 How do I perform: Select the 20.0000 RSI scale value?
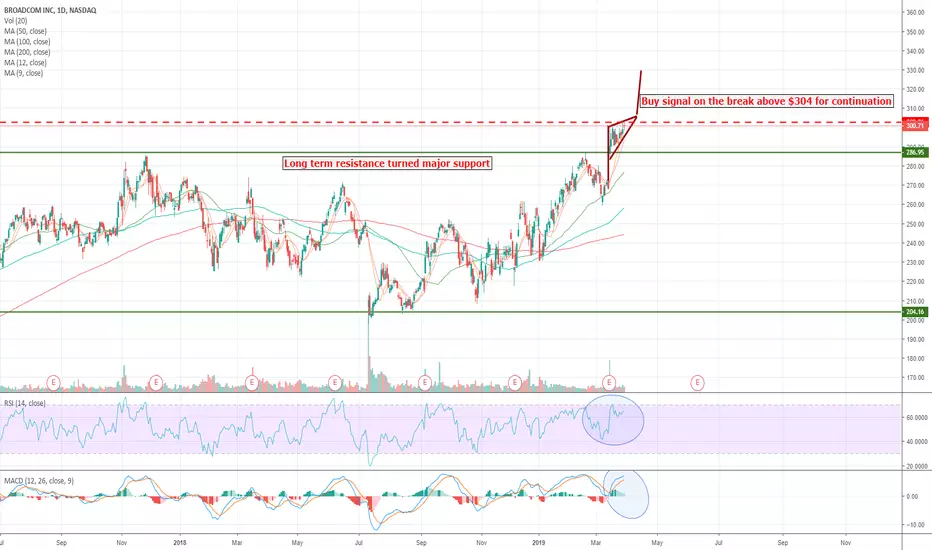pos(916,466)
